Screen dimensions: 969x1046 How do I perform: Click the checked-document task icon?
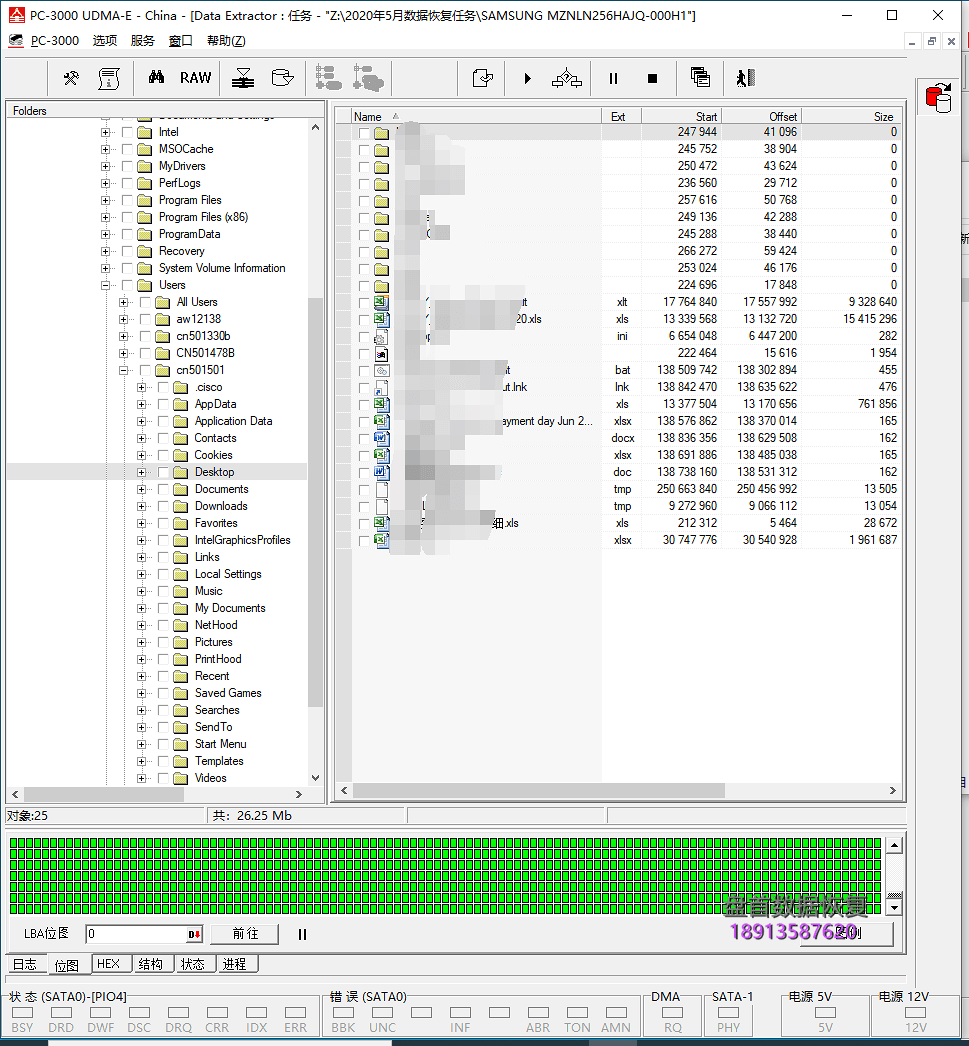(483, 79)
